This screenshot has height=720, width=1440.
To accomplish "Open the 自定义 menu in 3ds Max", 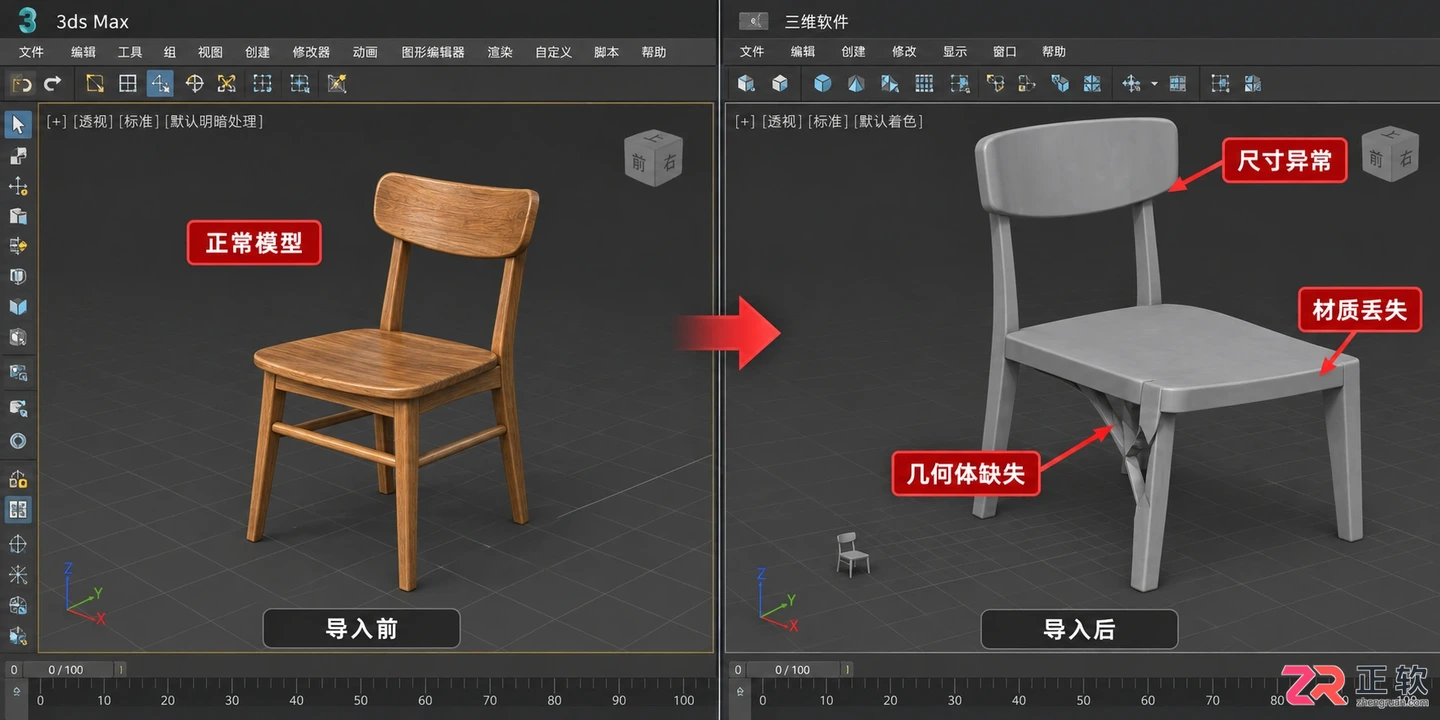I will [553, 52].
